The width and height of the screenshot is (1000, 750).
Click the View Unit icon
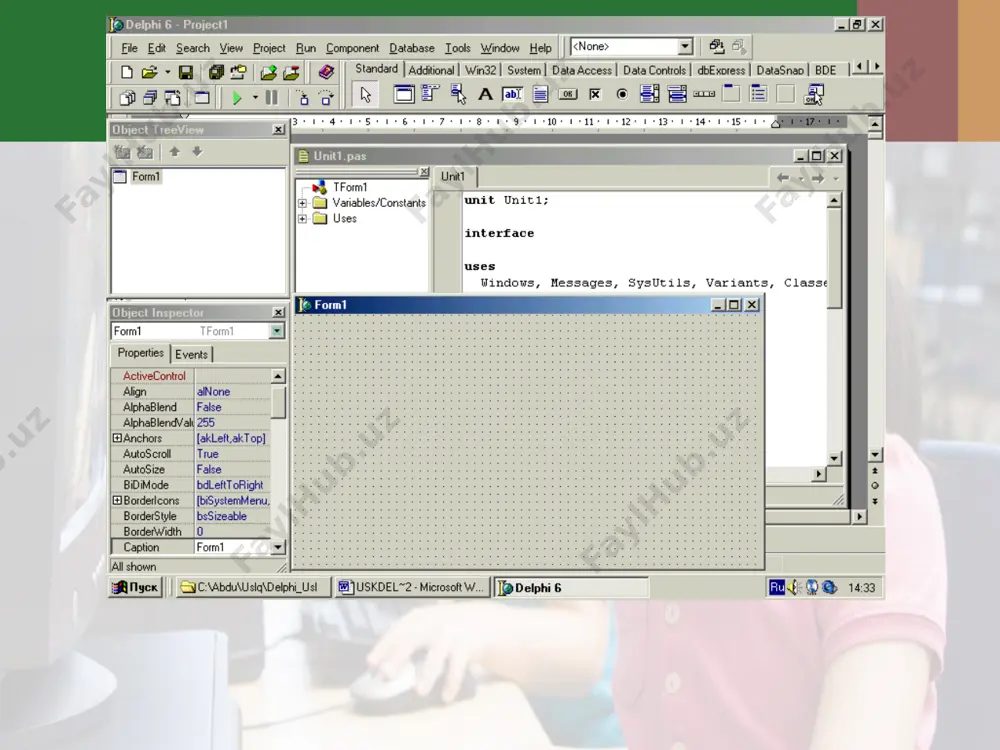(127, 98)
